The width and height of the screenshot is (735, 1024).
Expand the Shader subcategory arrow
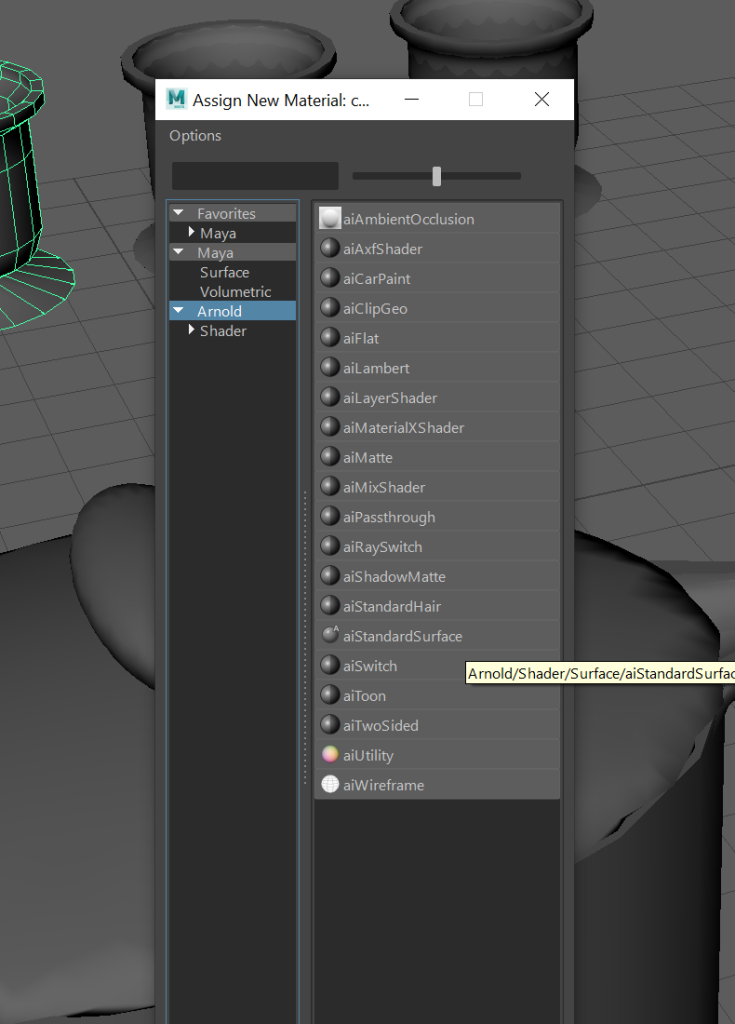[x=191, y=330]
